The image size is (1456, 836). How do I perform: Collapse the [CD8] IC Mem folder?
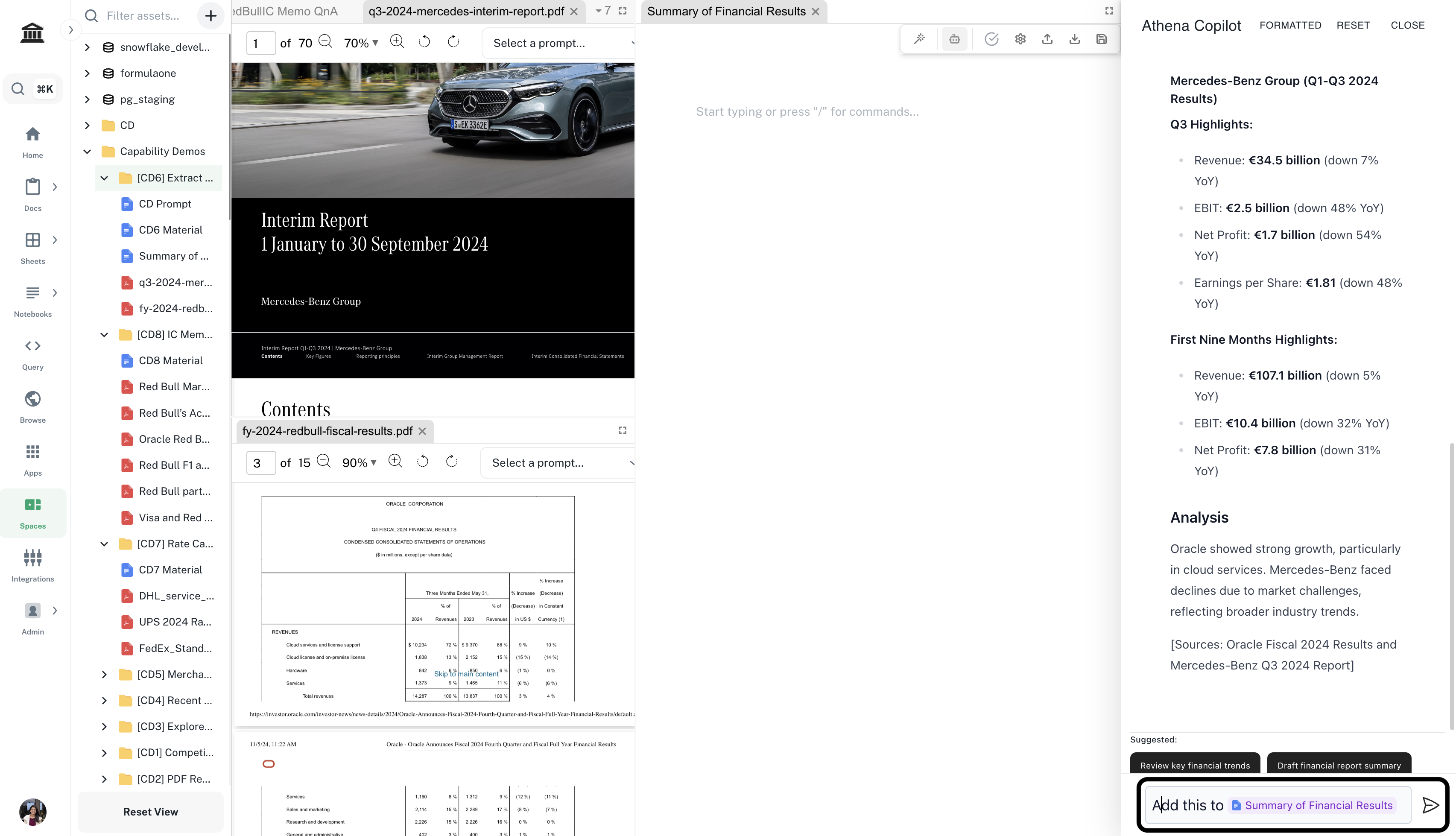(x=104, y=335)
